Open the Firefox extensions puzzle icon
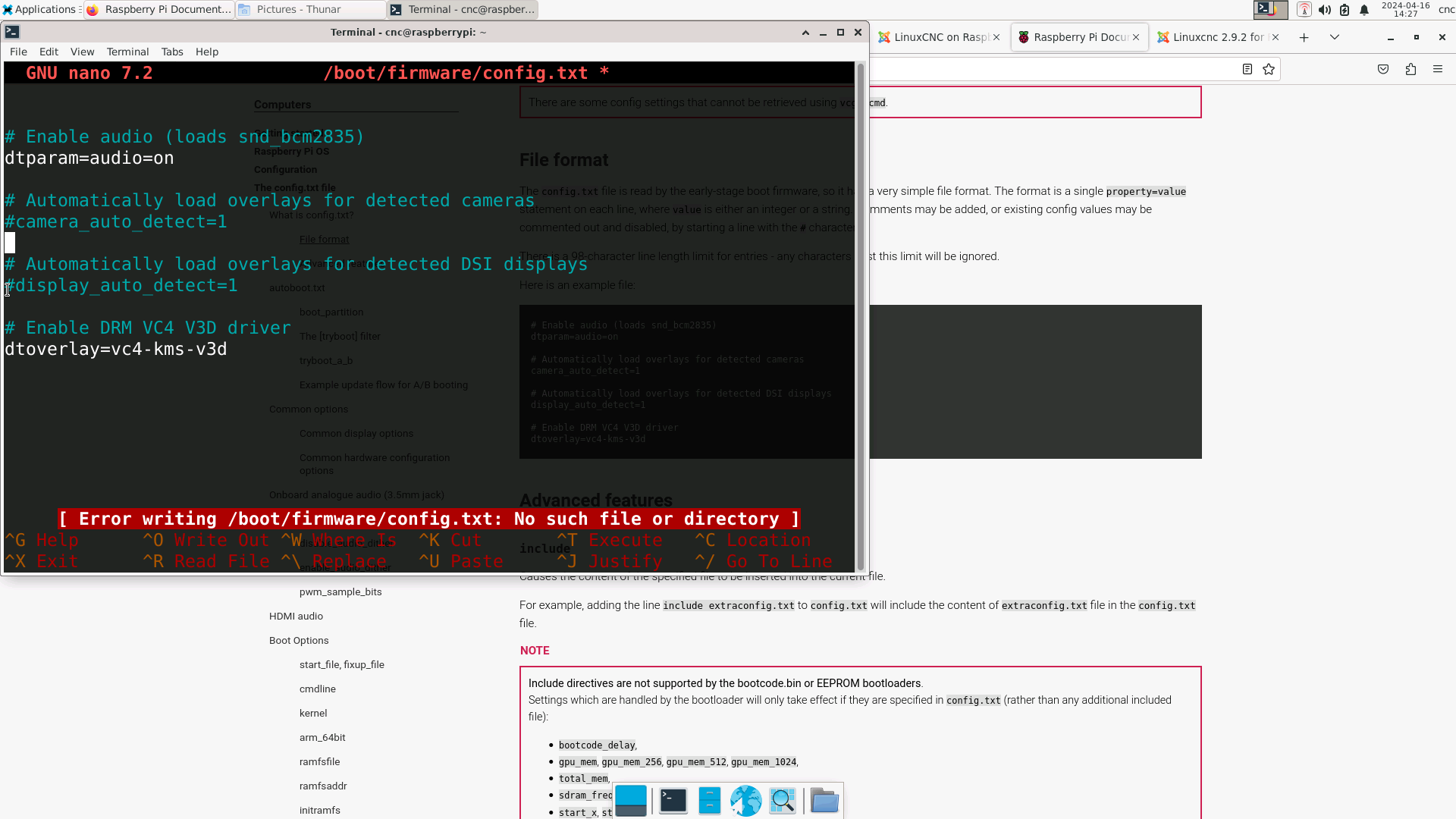This screenshot has width=1456, height=819. (1410, 69)
